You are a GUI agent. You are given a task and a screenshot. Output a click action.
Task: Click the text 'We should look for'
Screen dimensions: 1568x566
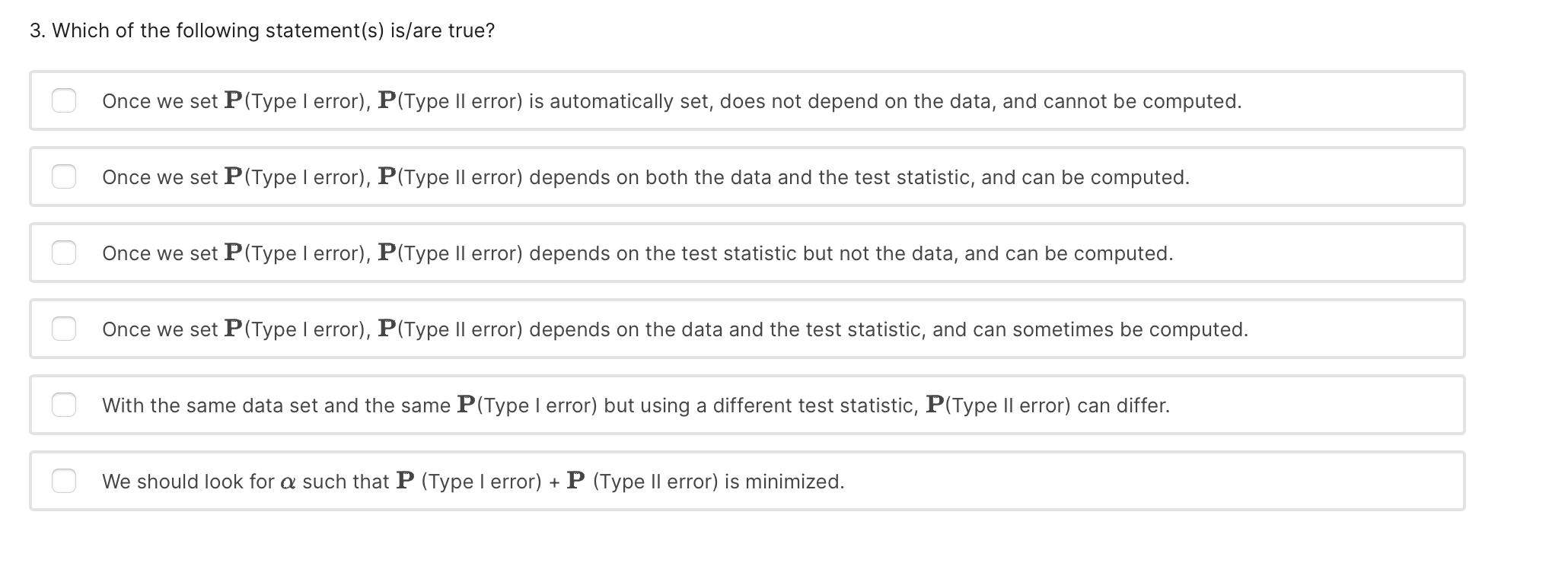click(188, 482)
